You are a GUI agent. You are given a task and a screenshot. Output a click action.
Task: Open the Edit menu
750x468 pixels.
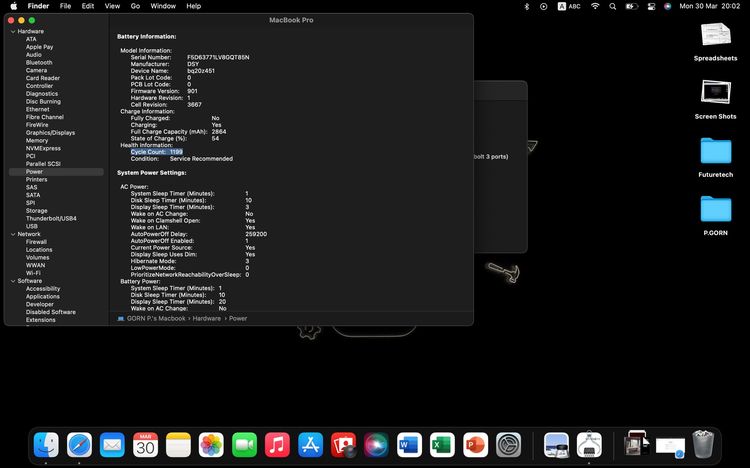[88, 6]
